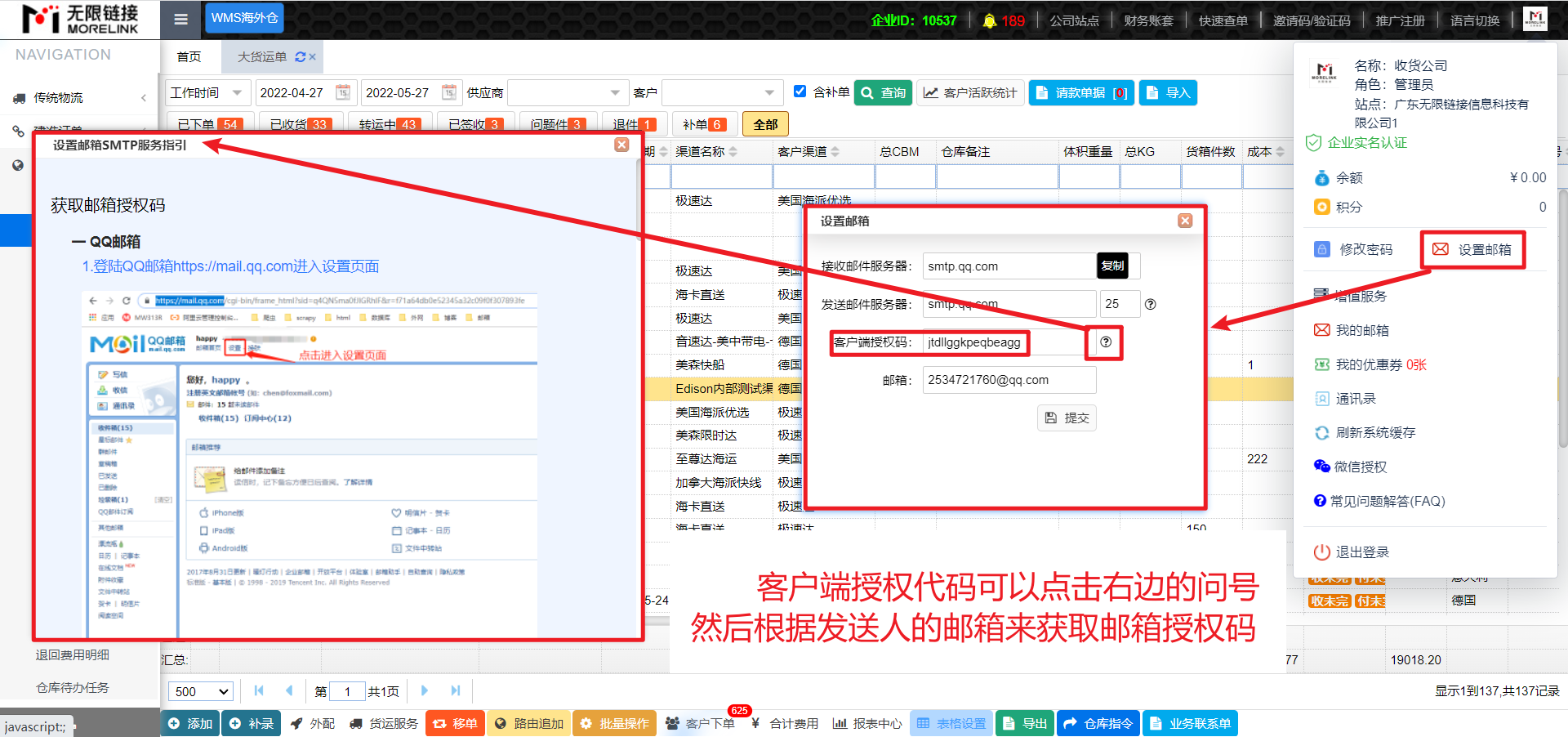Open the start date calendar picker icon
Viewport: 1568px width, 737px height.
(343, 92)
